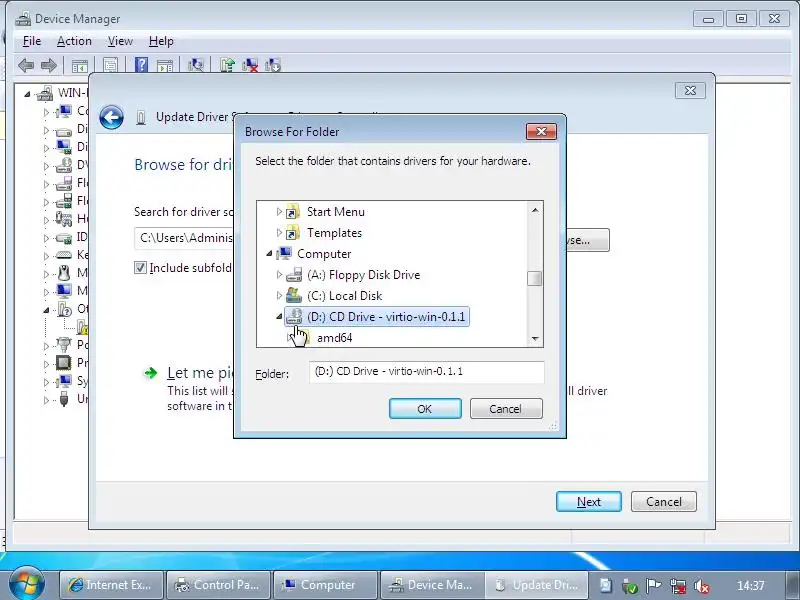Image resolution: width=800 pixels, height=600 pixels.
Task: Click the folder tree scrollbar thumb
Action: click(535, 279)
